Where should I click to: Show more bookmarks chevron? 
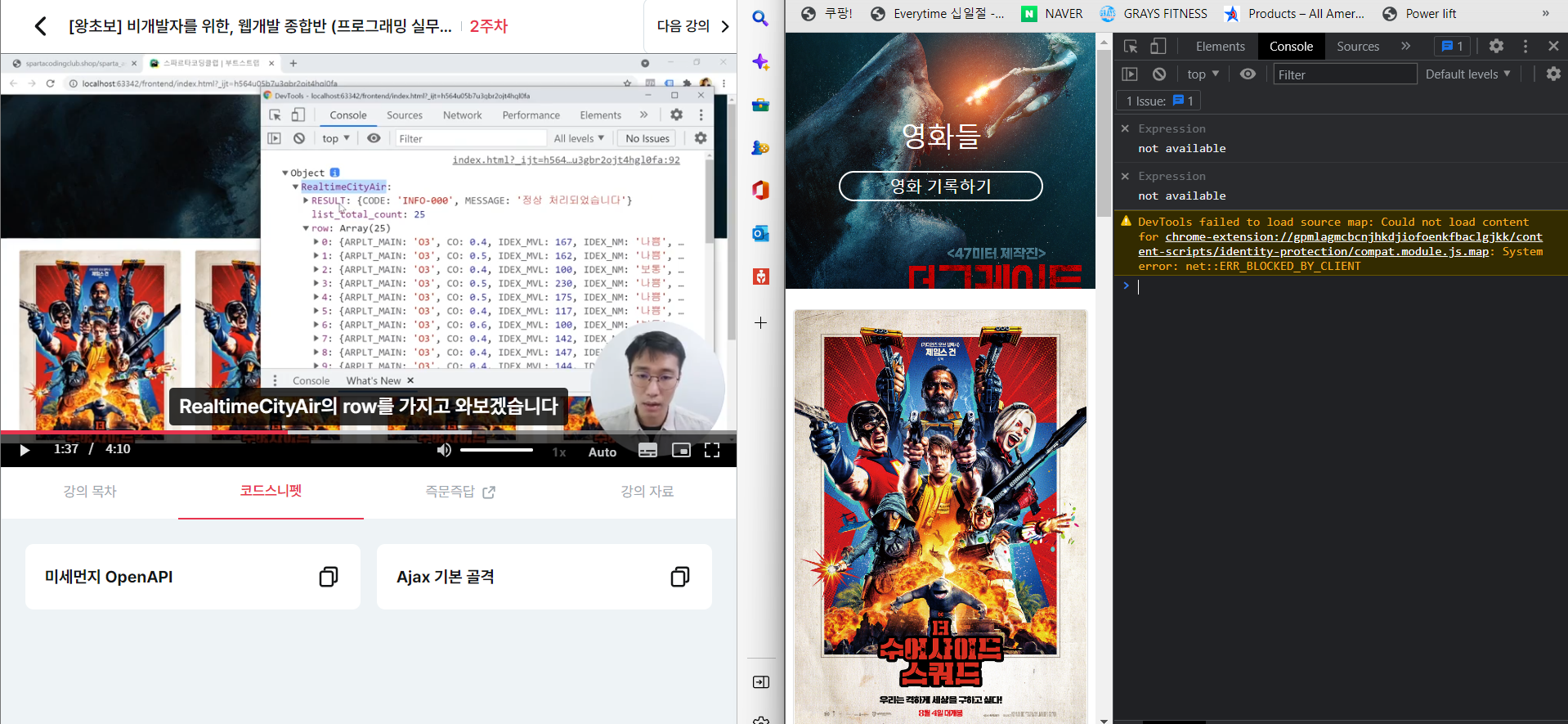1545,14
